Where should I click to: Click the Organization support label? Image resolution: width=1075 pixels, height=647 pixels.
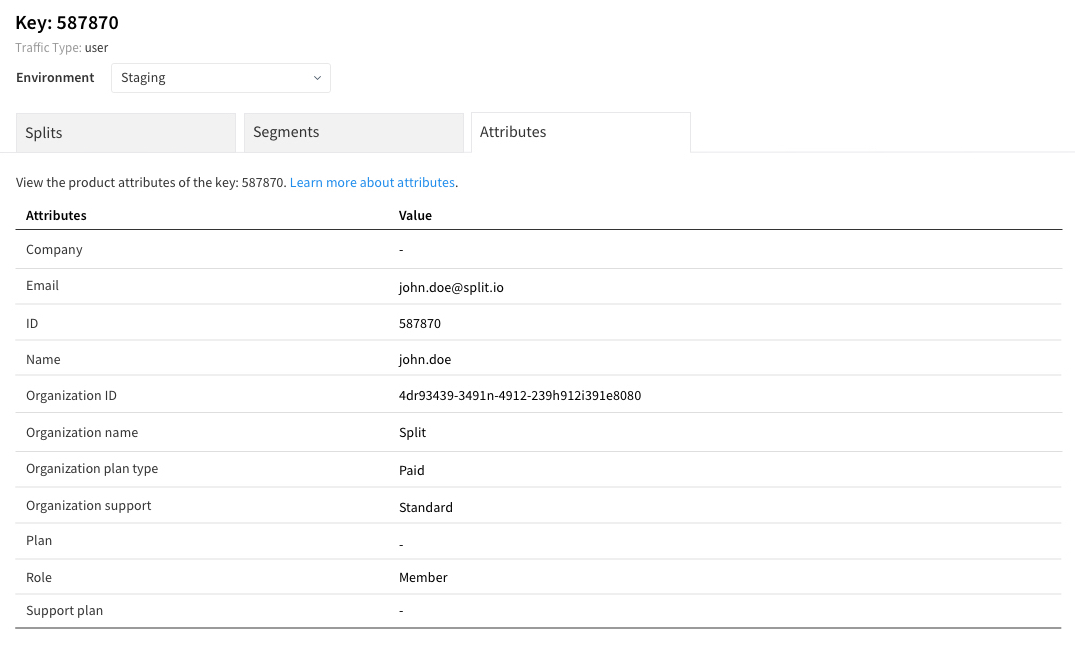pyautogui.click(x=88, y=506)
